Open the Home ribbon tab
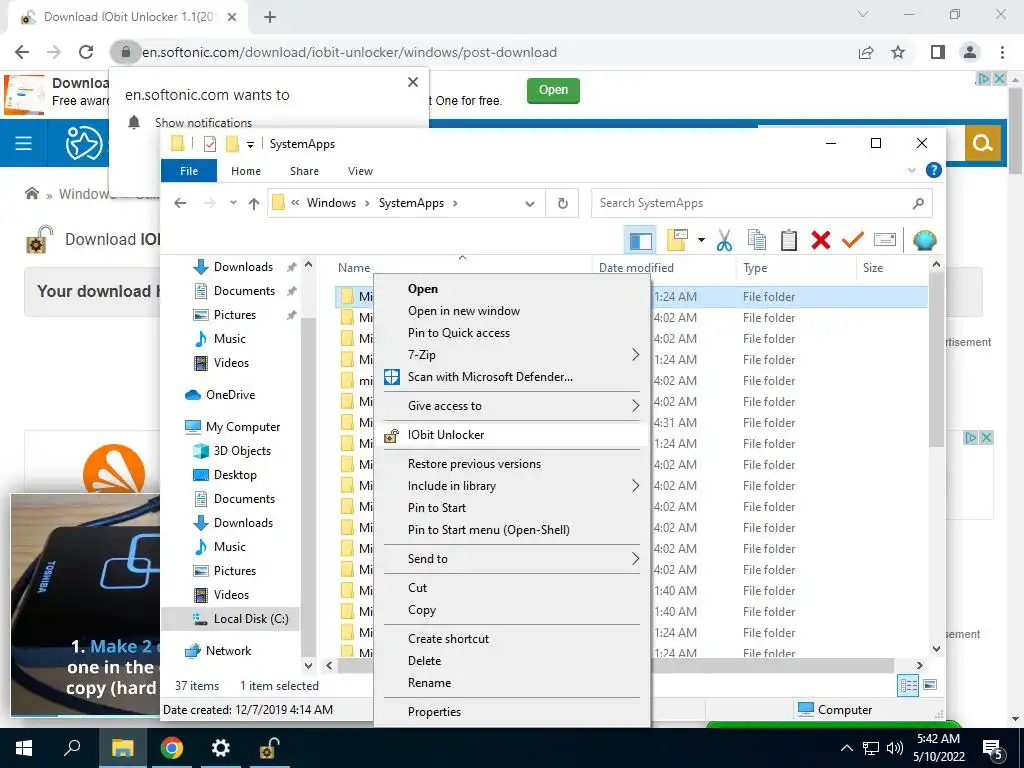Screen dimensions: 1024x768 tap(246, 171)
